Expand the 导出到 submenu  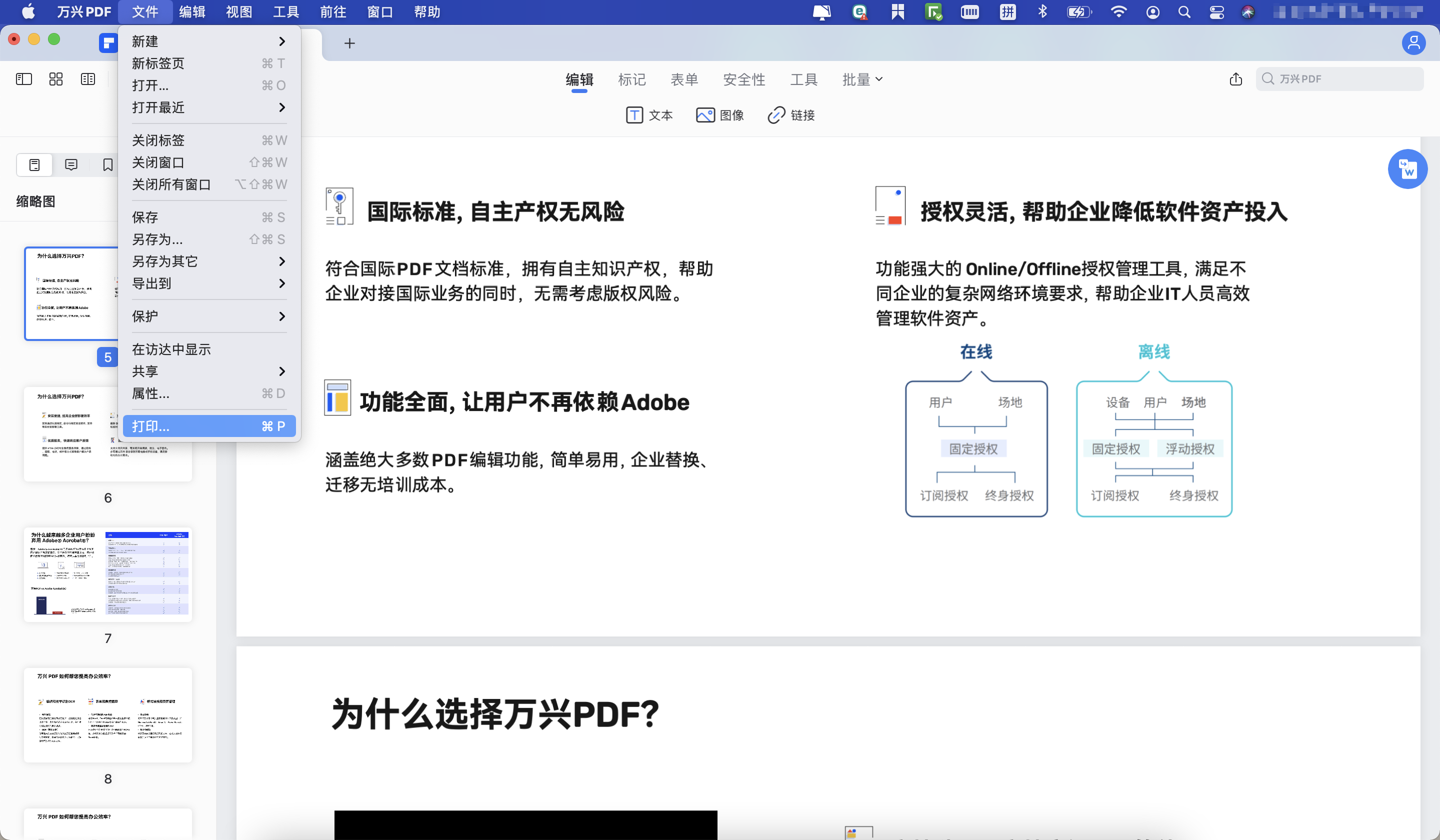click(x=151, y=283)
